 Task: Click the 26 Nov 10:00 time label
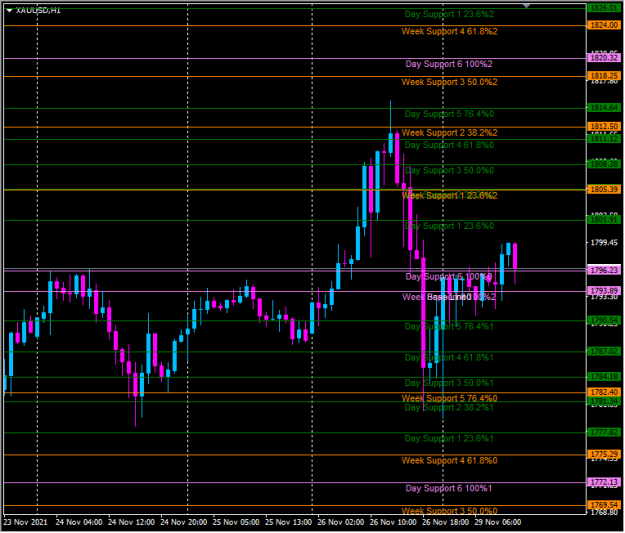pos(393,522)
